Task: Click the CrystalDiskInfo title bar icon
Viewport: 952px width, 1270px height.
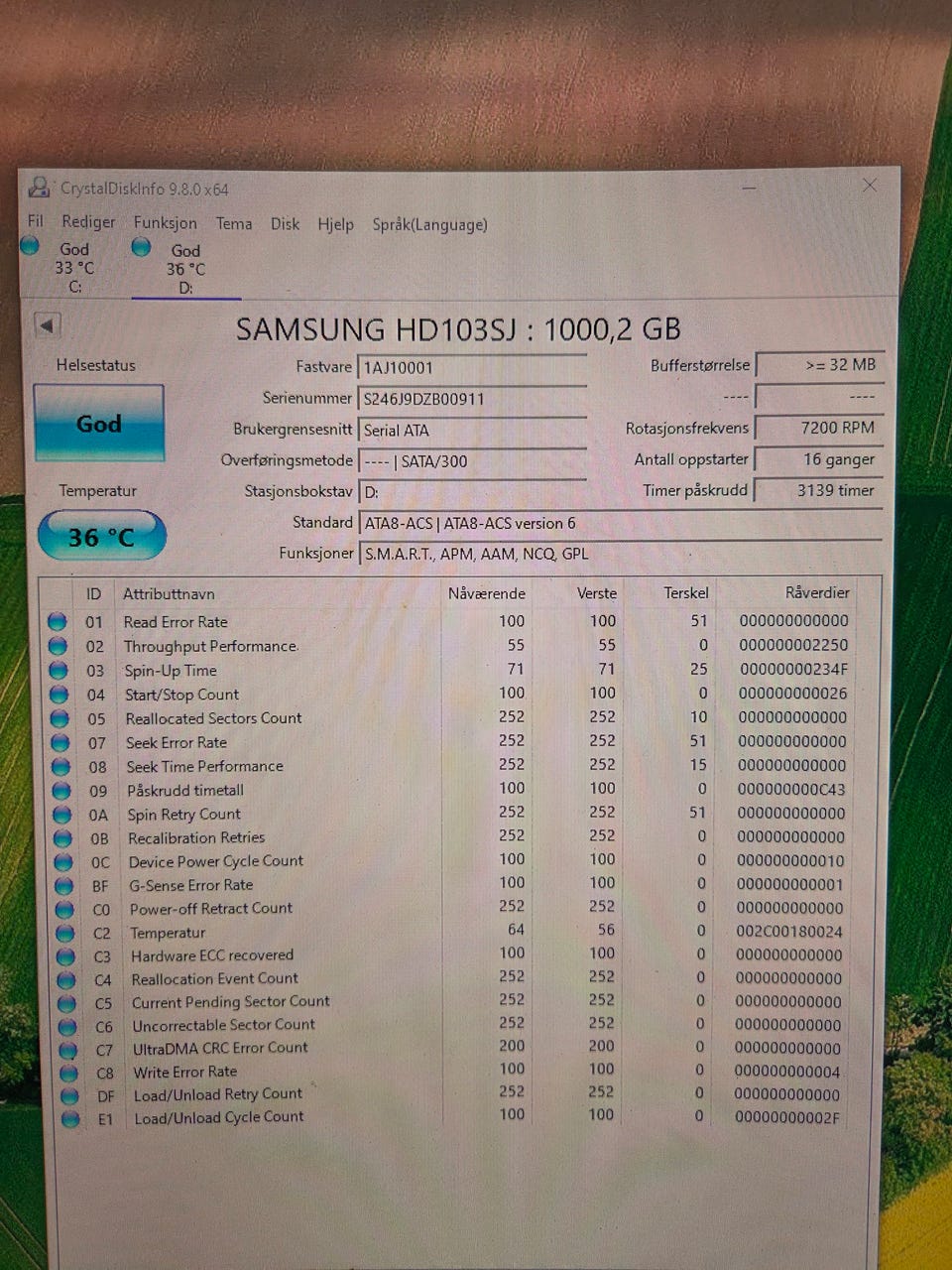Action: click(x=40, y=187)
